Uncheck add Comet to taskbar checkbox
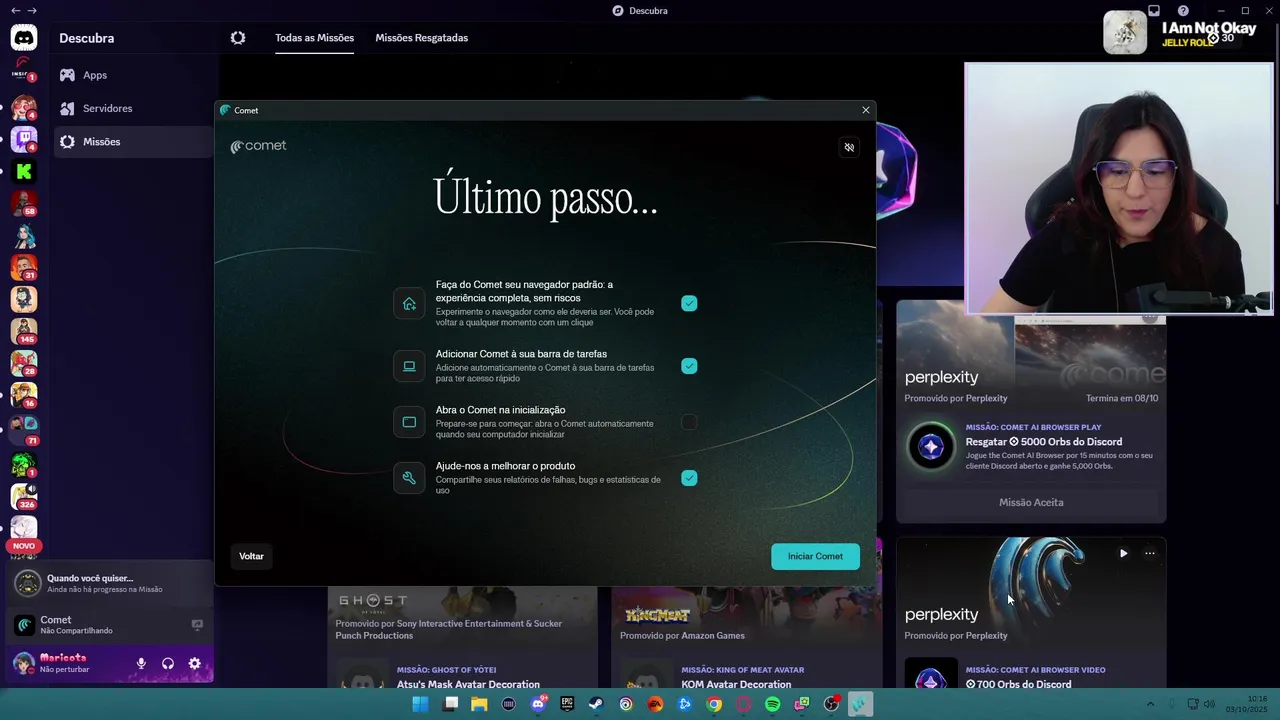The width and height of the screenshot is (1280, 720). click(689, 366)
